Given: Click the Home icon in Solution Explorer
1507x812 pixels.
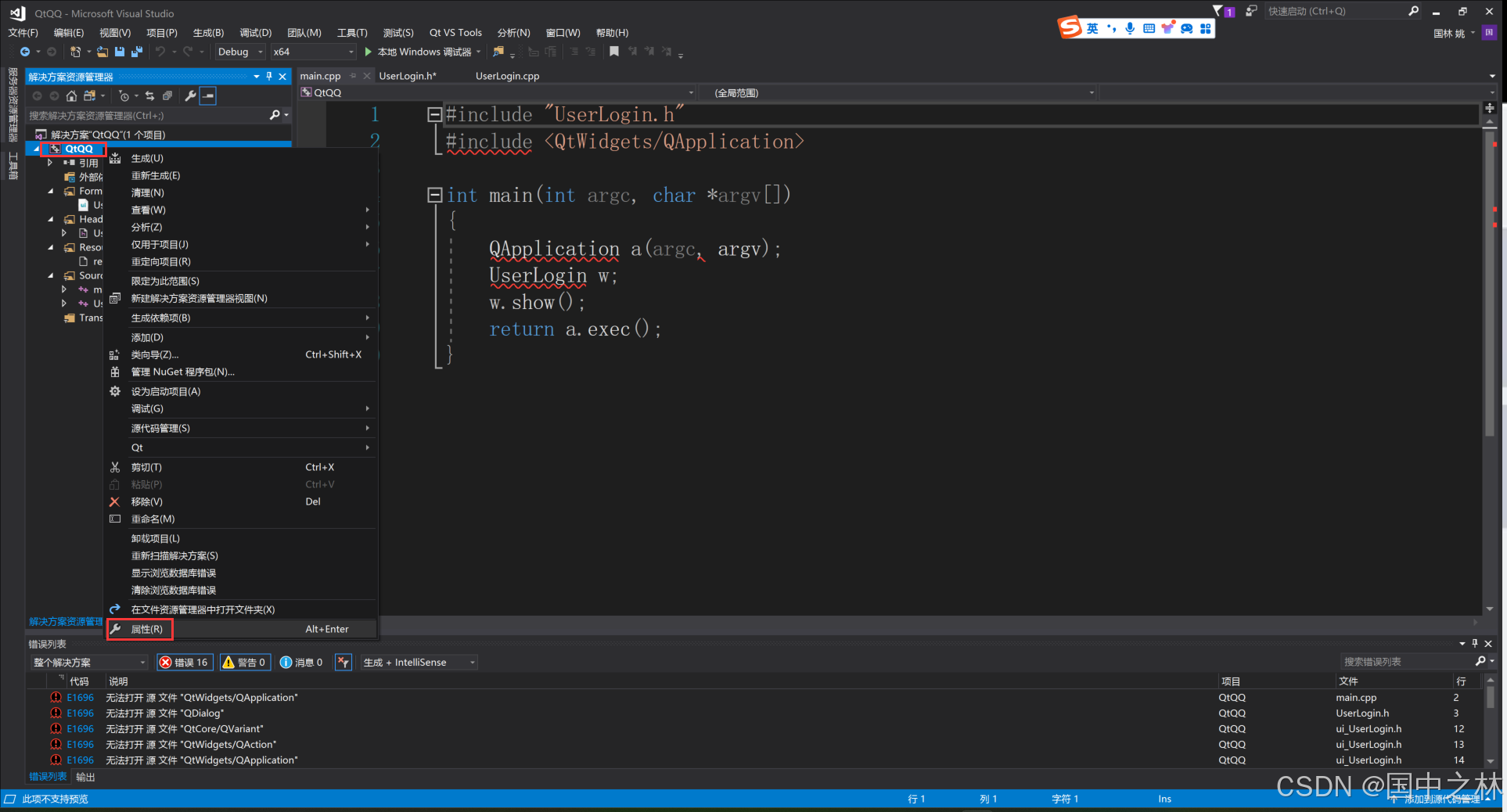Looking at the screenshot, I should [x=71, y=95].
